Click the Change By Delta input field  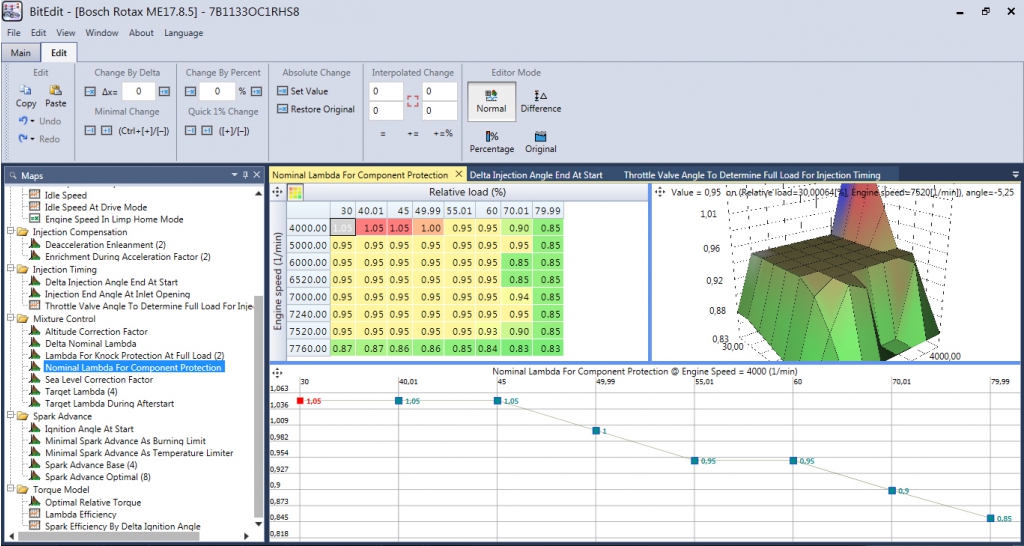[x=138, y=91]
